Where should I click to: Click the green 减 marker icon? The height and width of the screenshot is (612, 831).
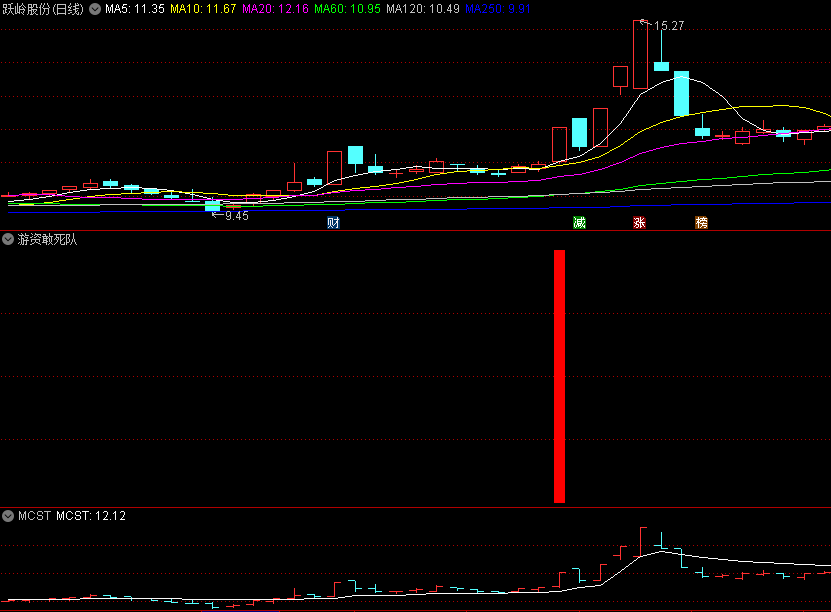(579, 223)
